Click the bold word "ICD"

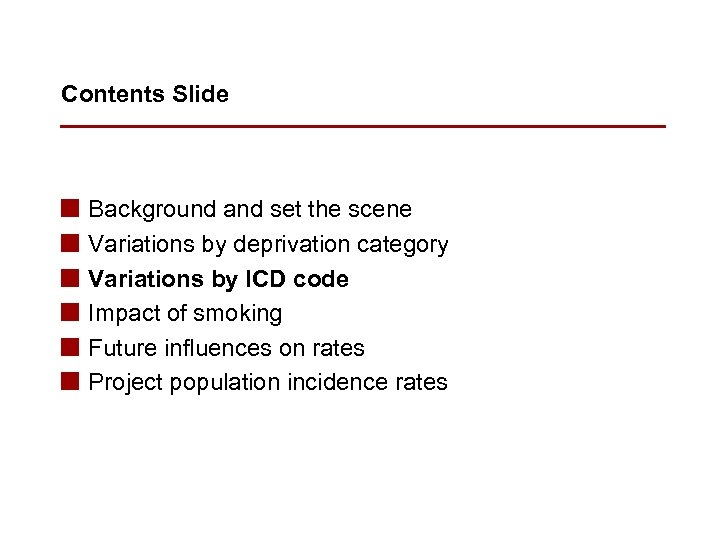(265, 279)
